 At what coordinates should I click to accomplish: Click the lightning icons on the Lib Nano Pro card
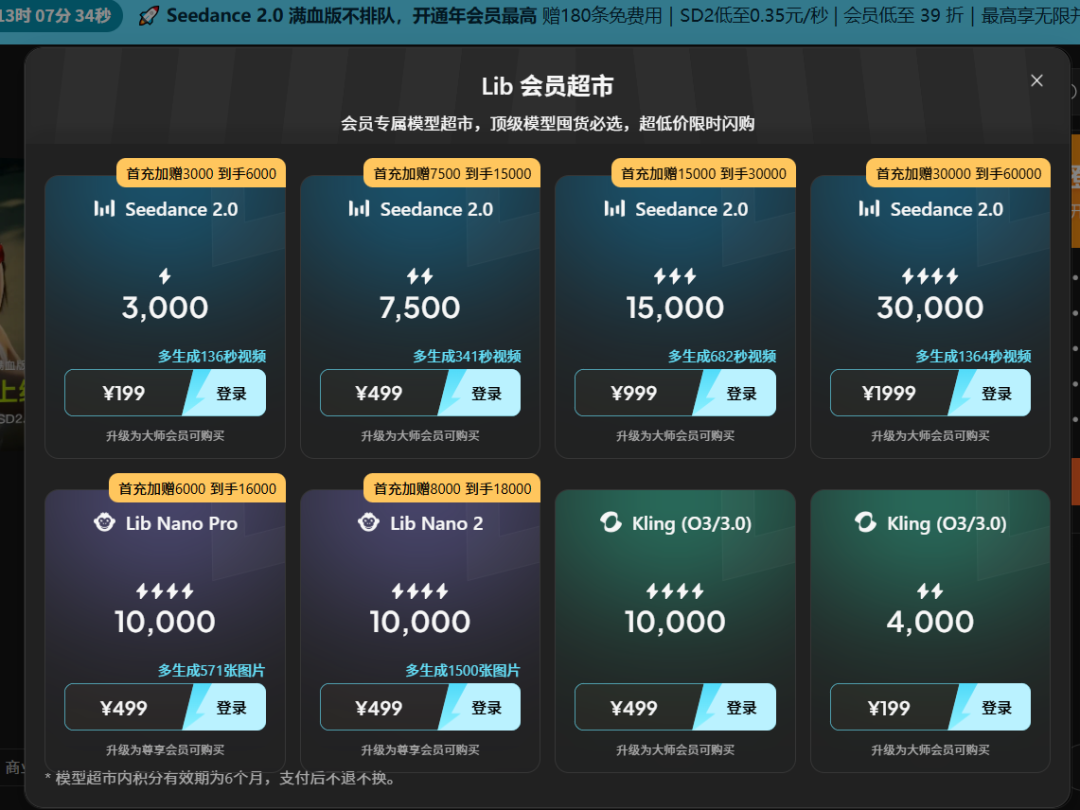pos(165,591)
